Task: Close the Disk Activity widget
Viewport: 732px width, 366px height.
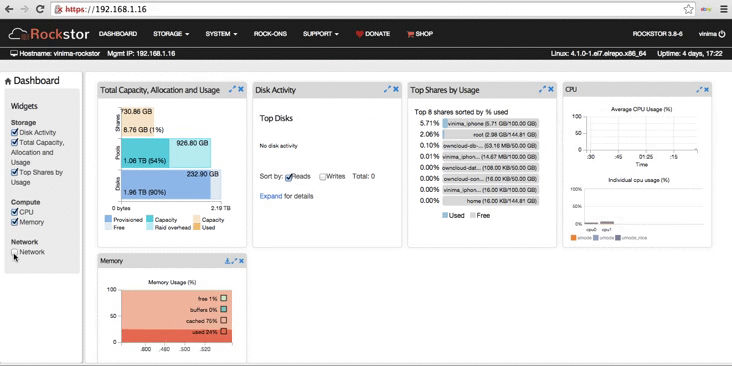Action: click(x=396, y=89)
